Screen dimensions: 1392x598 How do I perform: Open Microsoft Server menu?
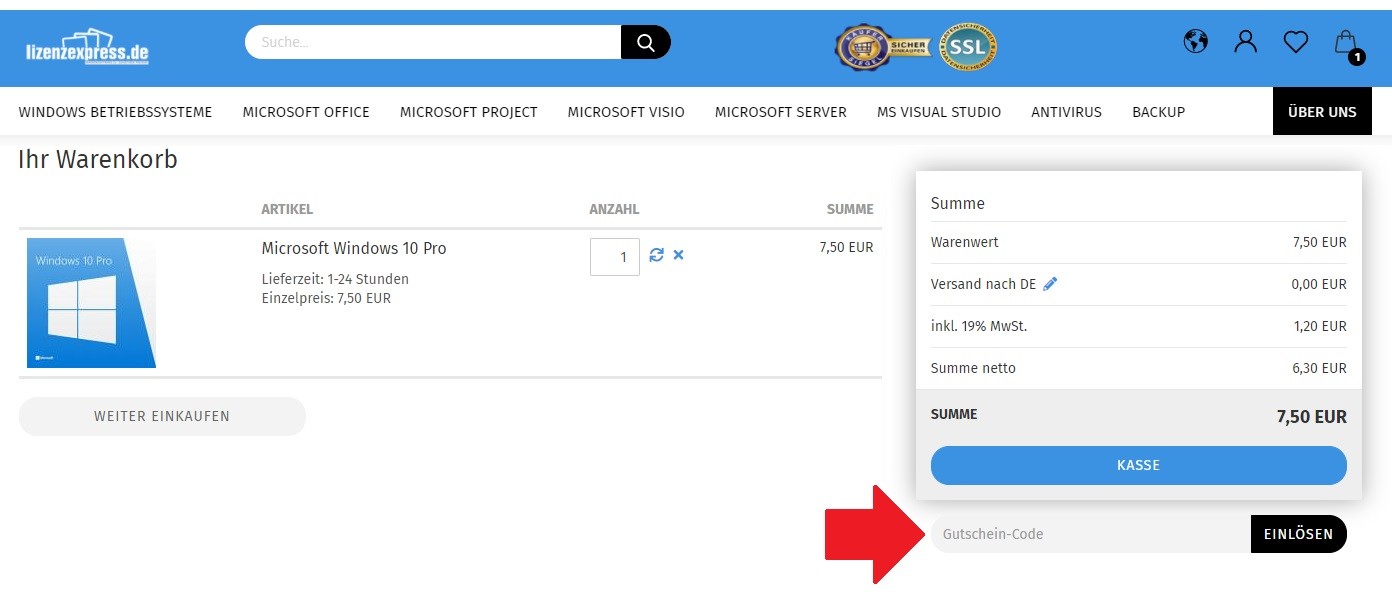(781, 112)
